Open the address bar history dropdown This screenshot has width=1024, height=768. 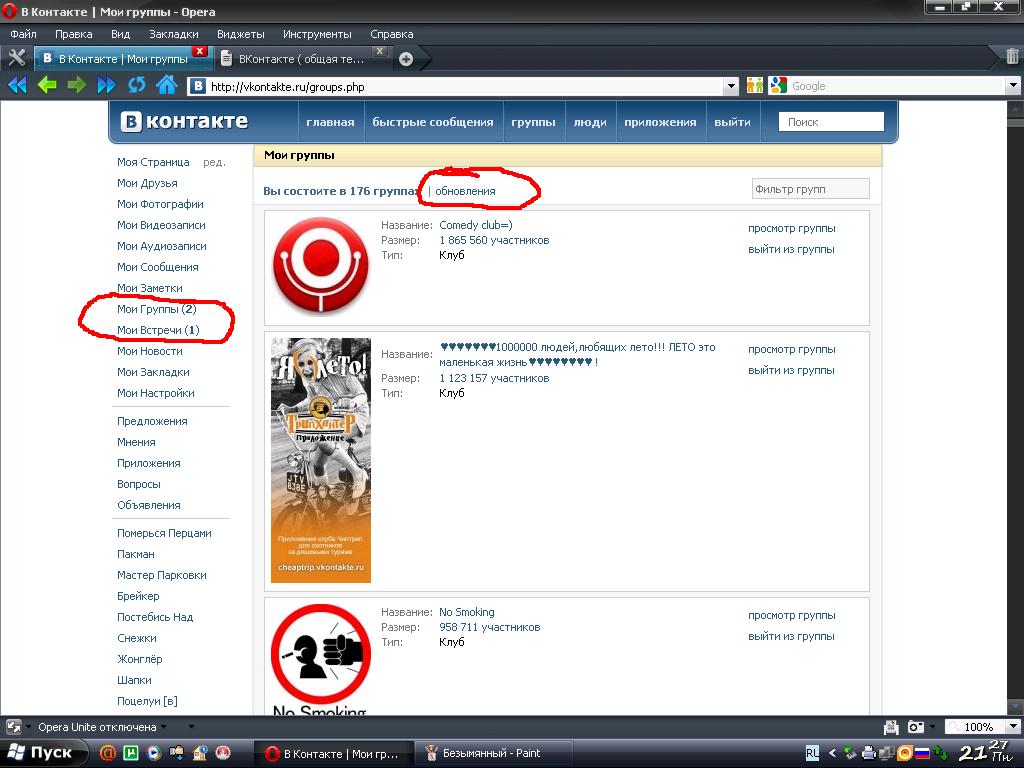pyautogui.click(x=731, y=86)
